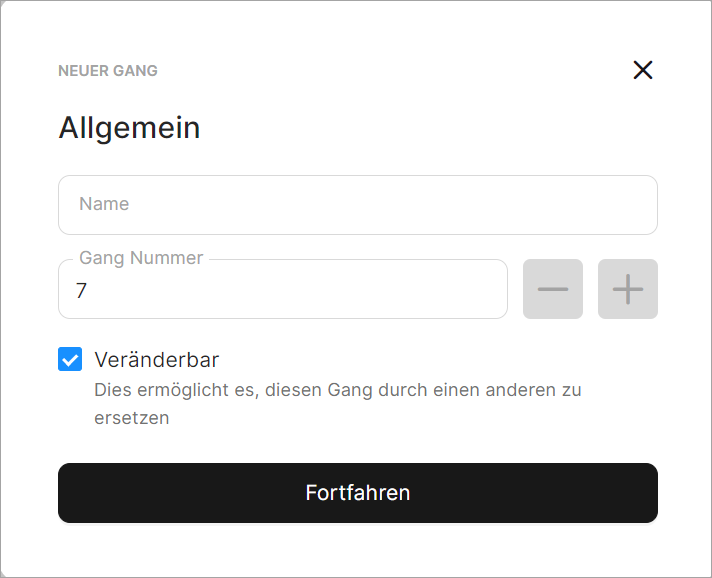Tap the grey minus icon
712x578 pixels.
point(553,289)
